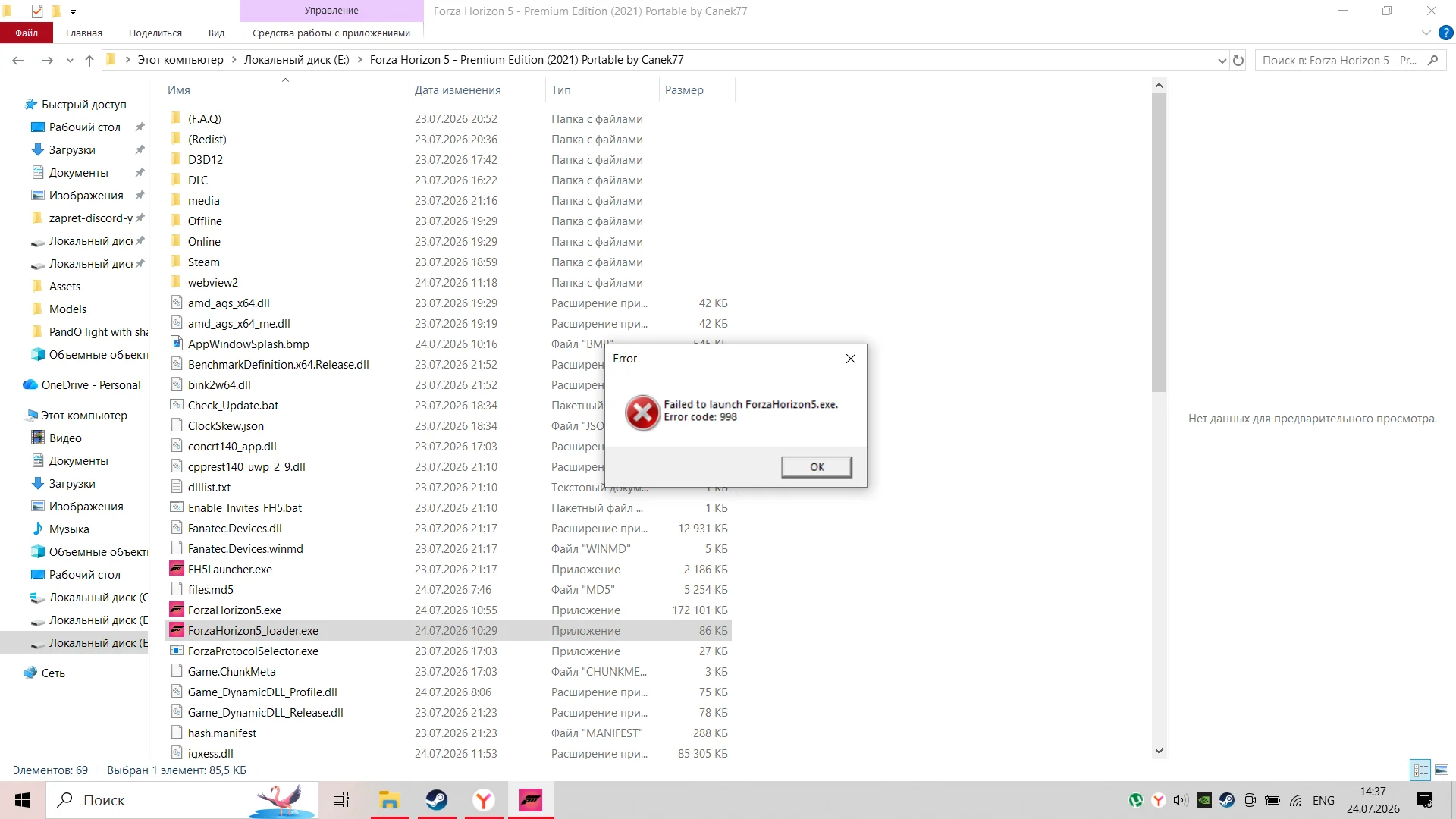Switch ENG input language indicator
Image resolution: width=1456 pixels, height=819 pixels.
click(1323, 800)
